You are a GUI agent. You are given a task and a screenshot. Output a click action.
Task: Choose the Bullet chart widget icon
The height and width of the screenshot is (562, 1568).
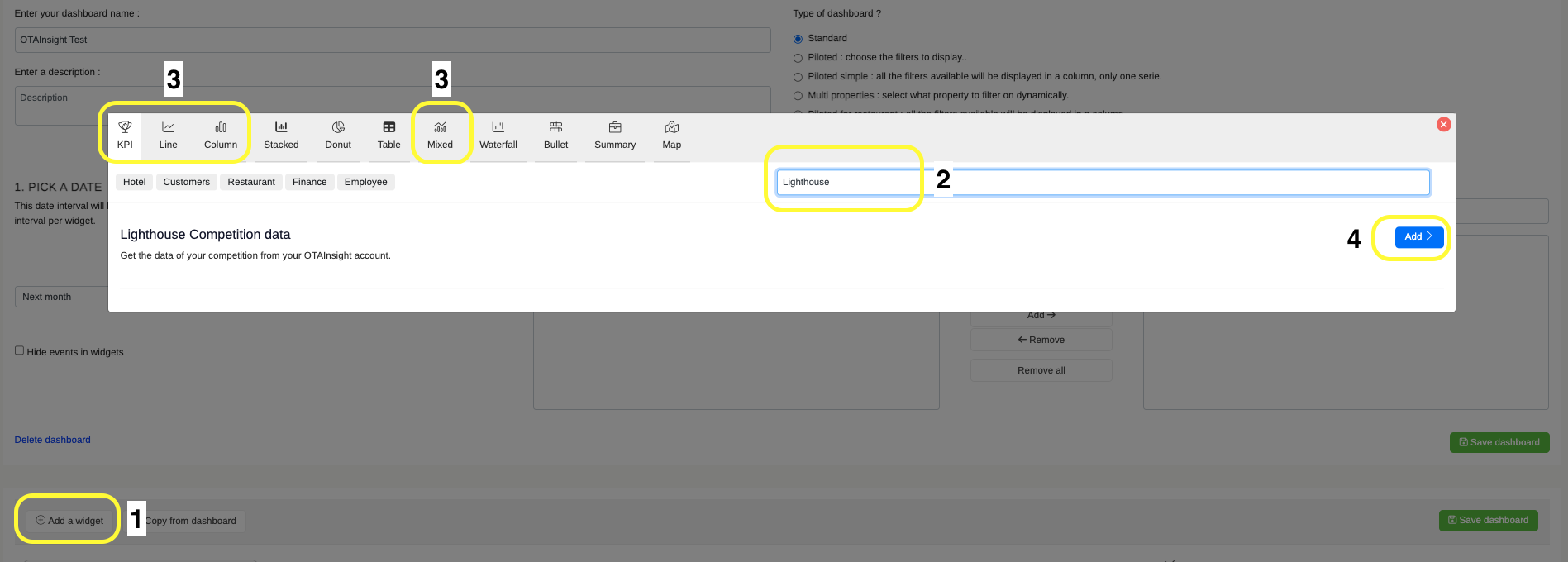tap(555, 127)
